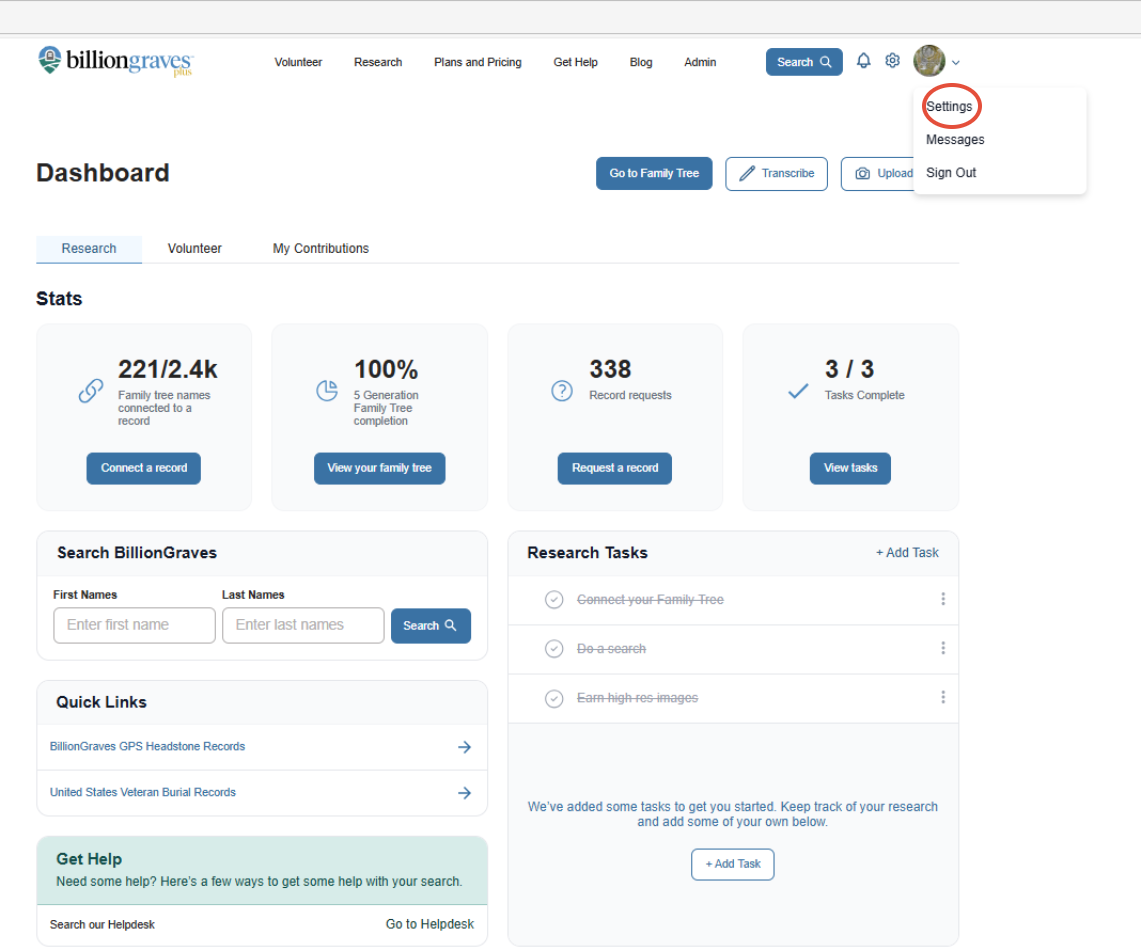
Task: Click Search our Helpdesk text
Action: click(102, 925)
